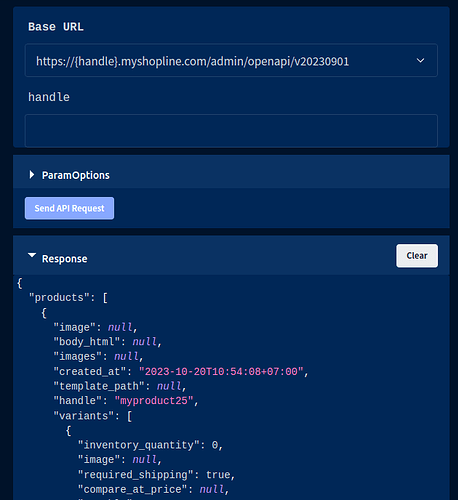This screenshot has width=458, height=500.
Task: Focus the empty handle input field
Action: pos(231,130)
